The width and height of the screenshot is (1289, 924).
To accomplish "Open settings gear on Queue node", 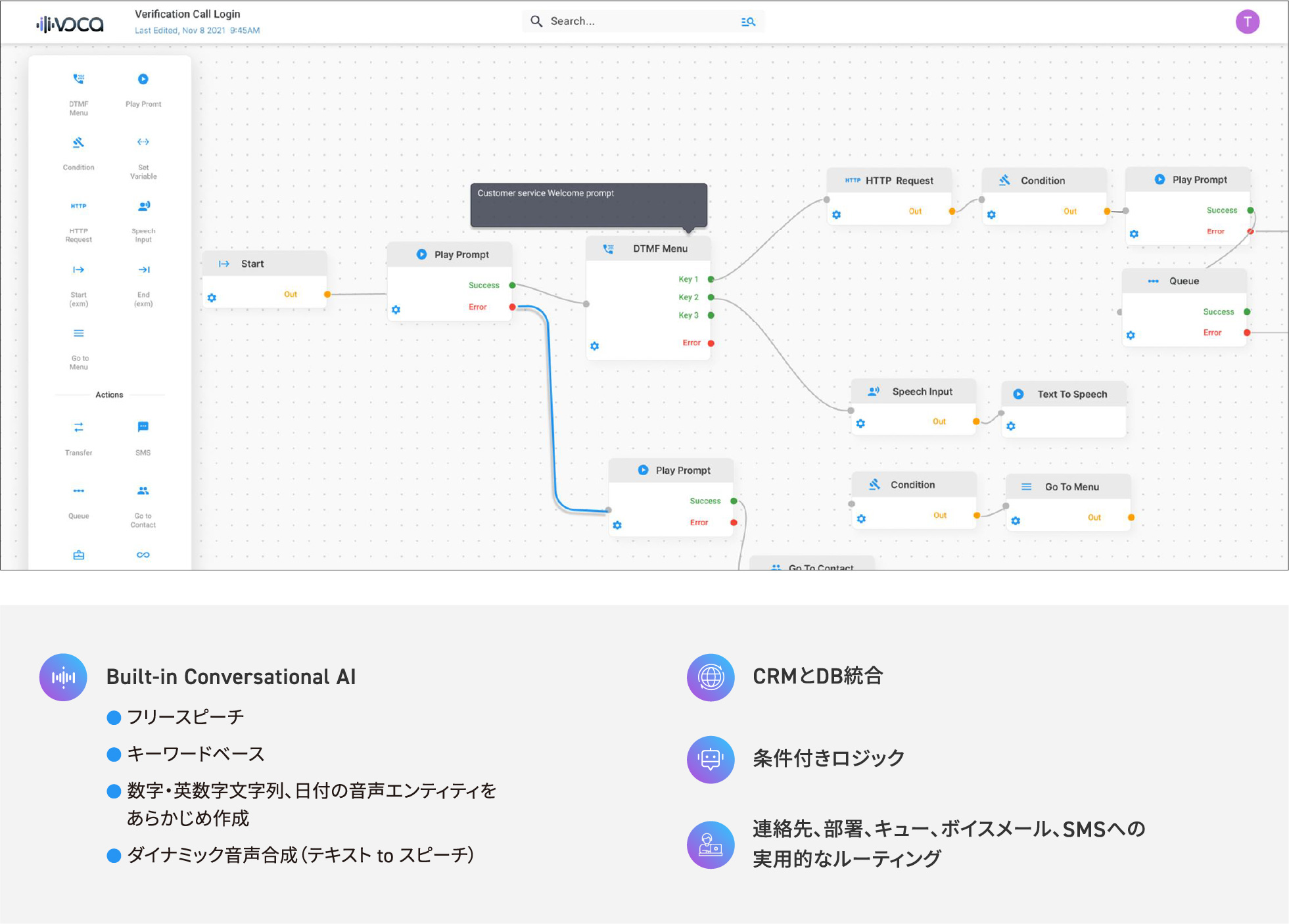I will 1131,335.
